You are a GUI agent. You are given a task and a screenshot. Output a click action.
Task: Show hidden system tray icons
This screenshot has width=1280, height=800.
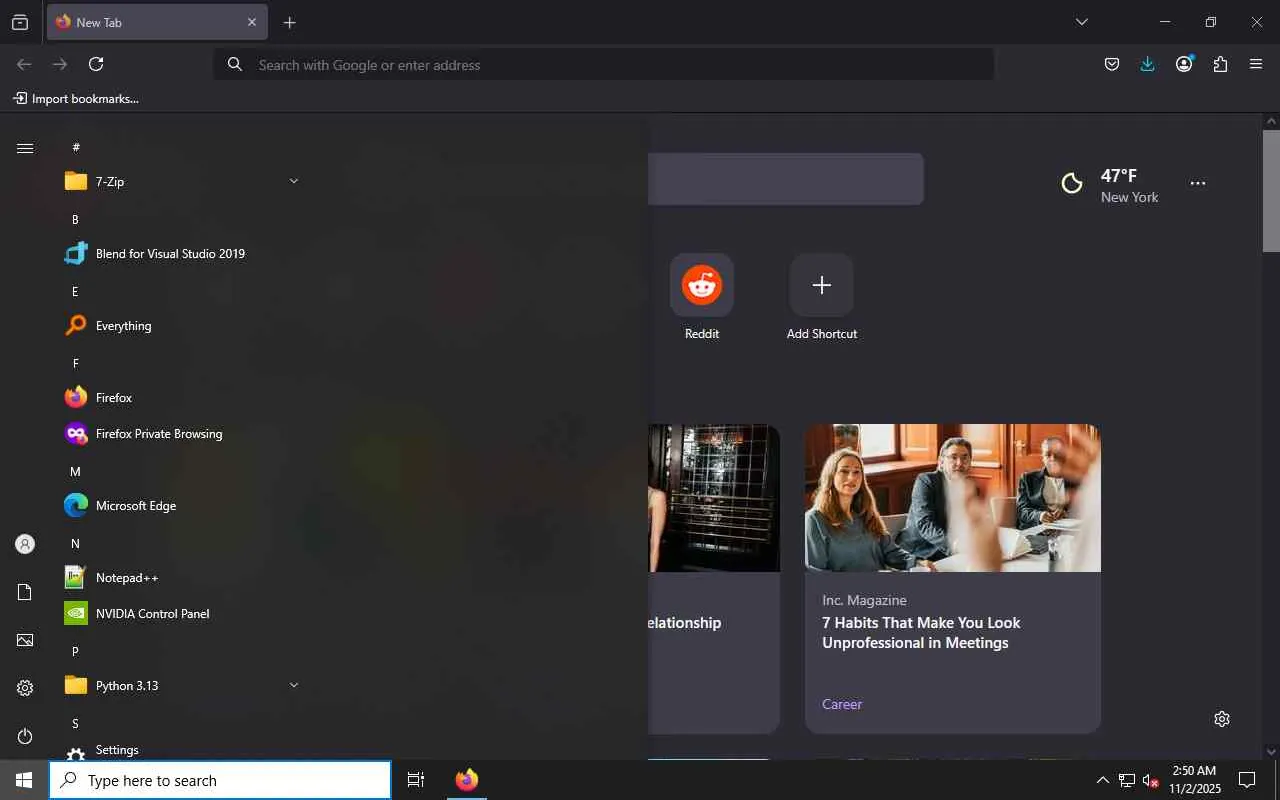tap(1102, 780)
